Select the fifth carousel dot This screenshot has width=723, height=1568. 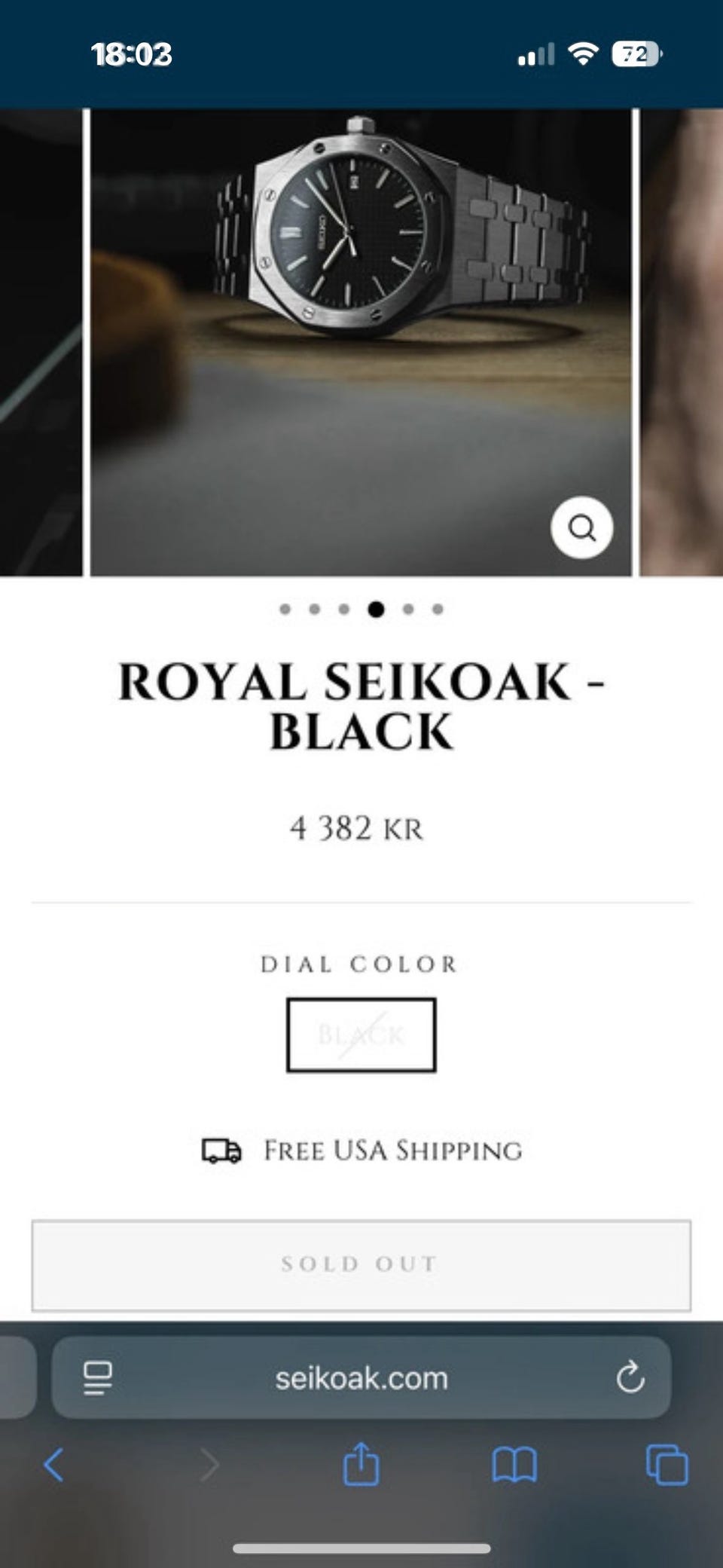click(408, 609)
